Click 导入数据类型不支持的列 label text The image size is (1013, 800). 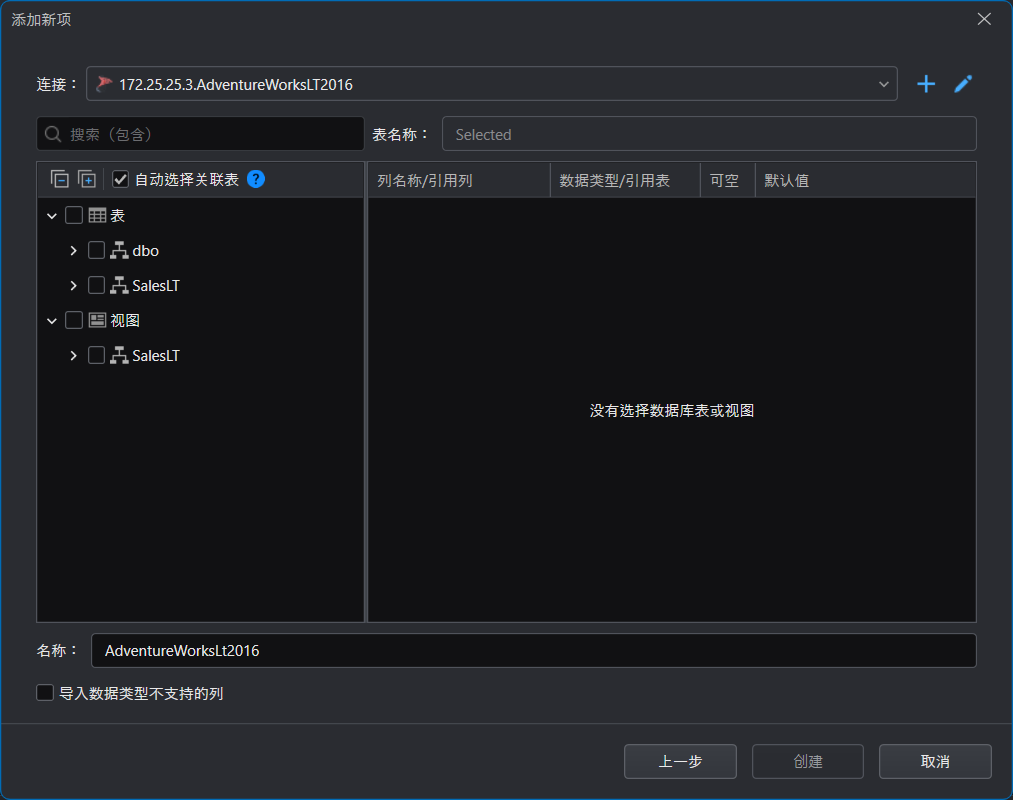141,693
